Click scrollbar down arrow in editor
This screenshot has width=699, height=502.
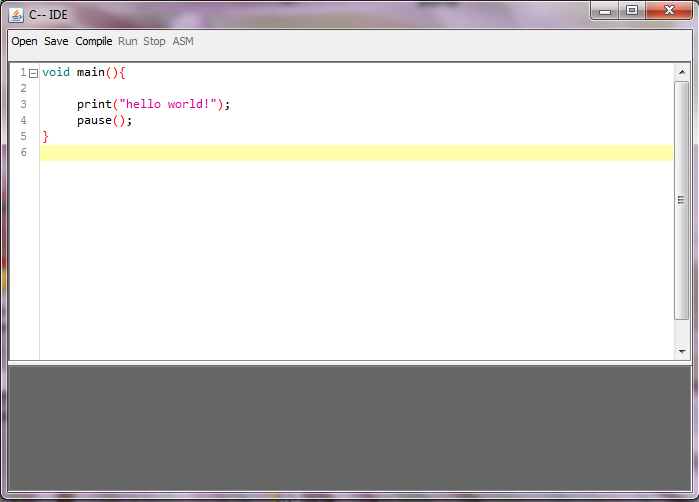682,351
